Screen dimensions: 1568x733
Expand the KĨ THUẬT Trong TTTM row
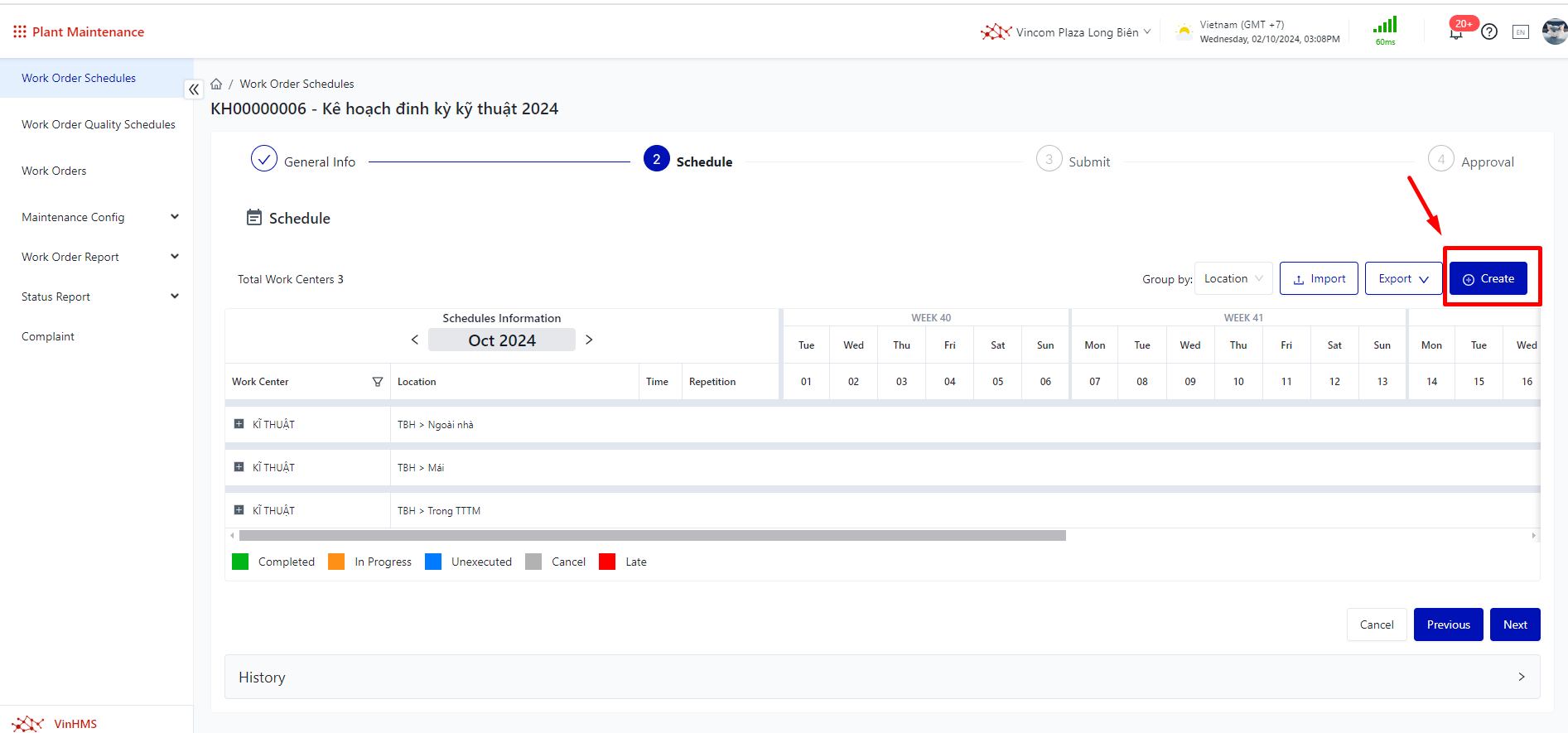[239, 510]
